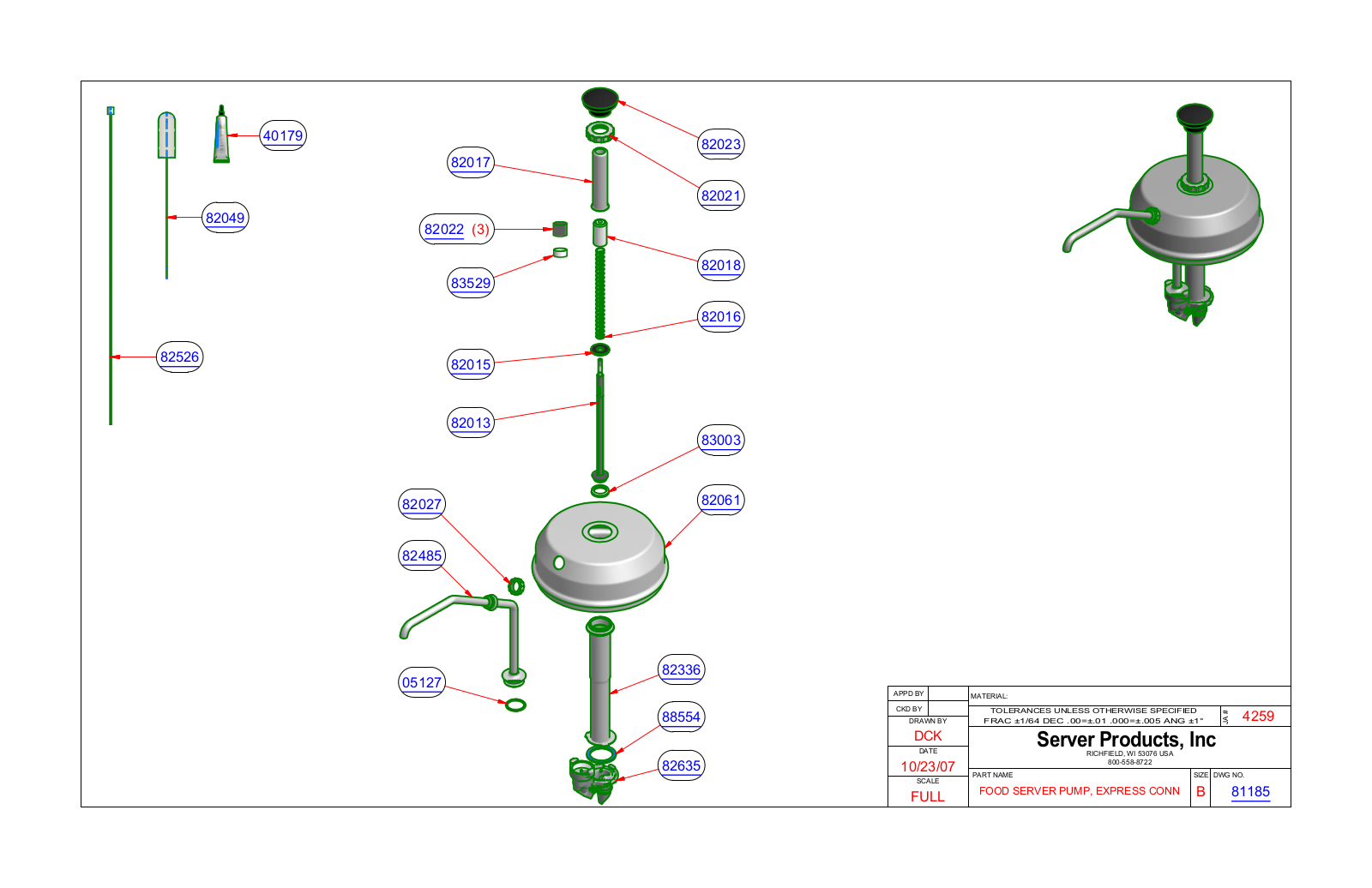1372x888 pixels.
Task: Open part number link 82049
Action: pos(225,218)
